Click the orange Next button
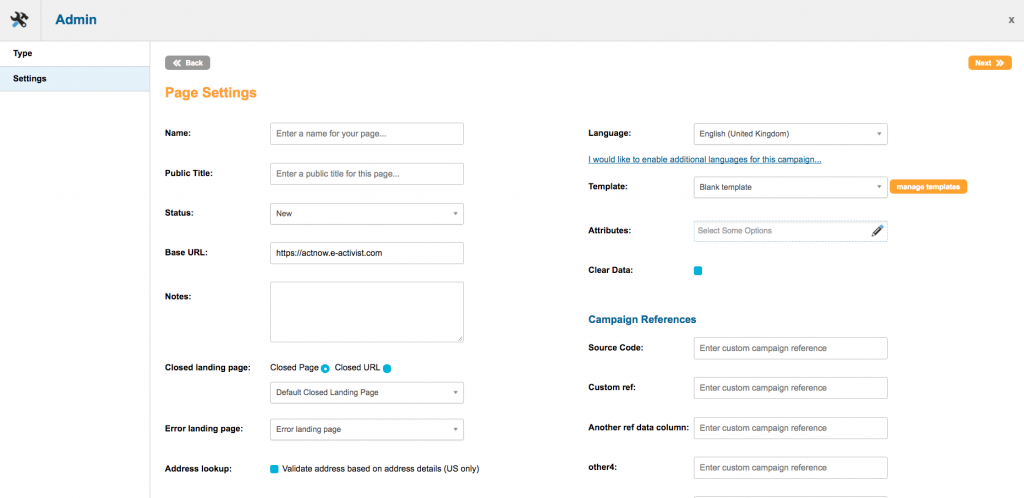This screenshot has height=498, width=1024. tap(989, 63)
